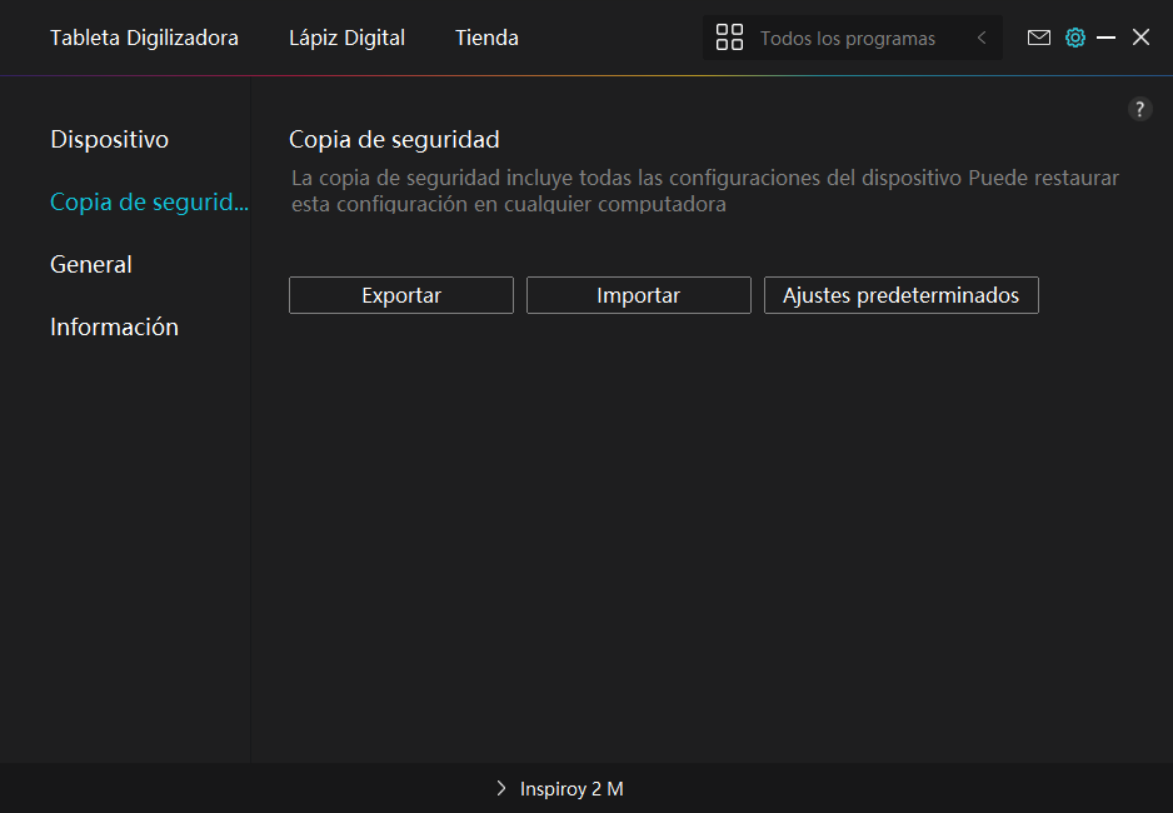1173x813 pixels.
Task: Click the blue settings gear icon
Action: click(1075, 38)
